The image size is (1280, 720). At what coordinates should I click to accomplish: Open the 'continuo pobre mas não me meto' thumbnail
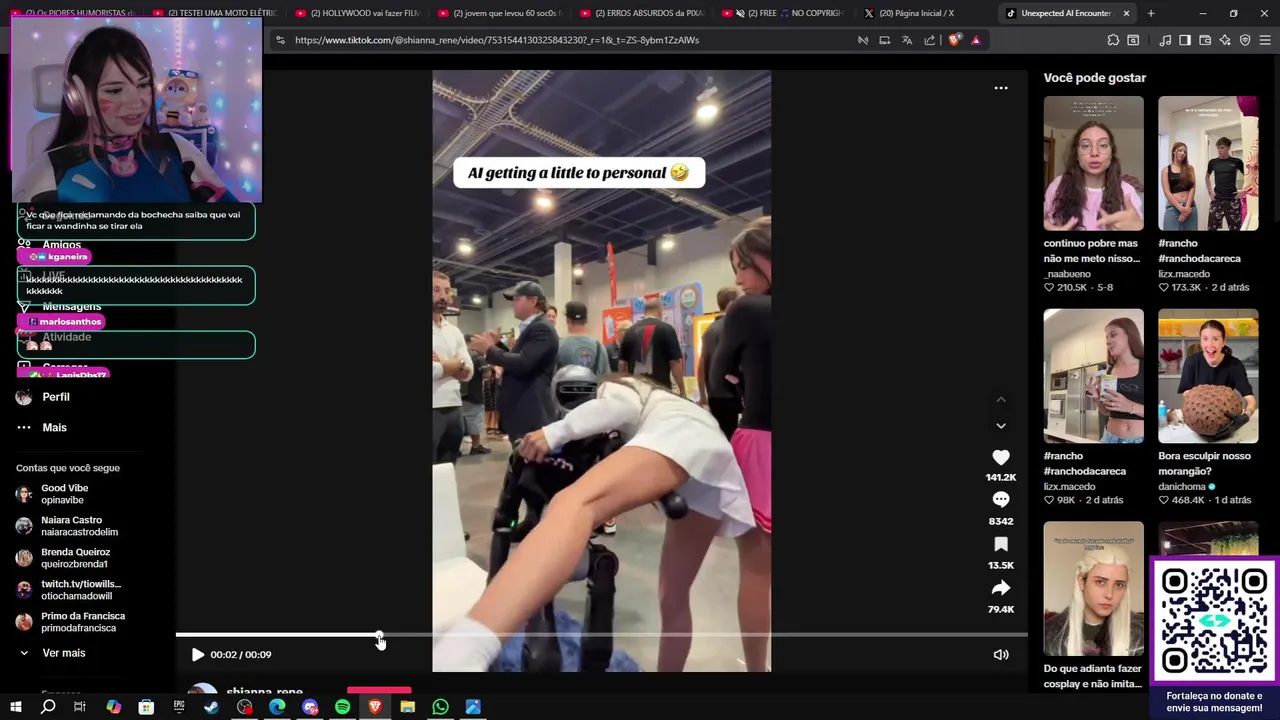click(1093, 164)
